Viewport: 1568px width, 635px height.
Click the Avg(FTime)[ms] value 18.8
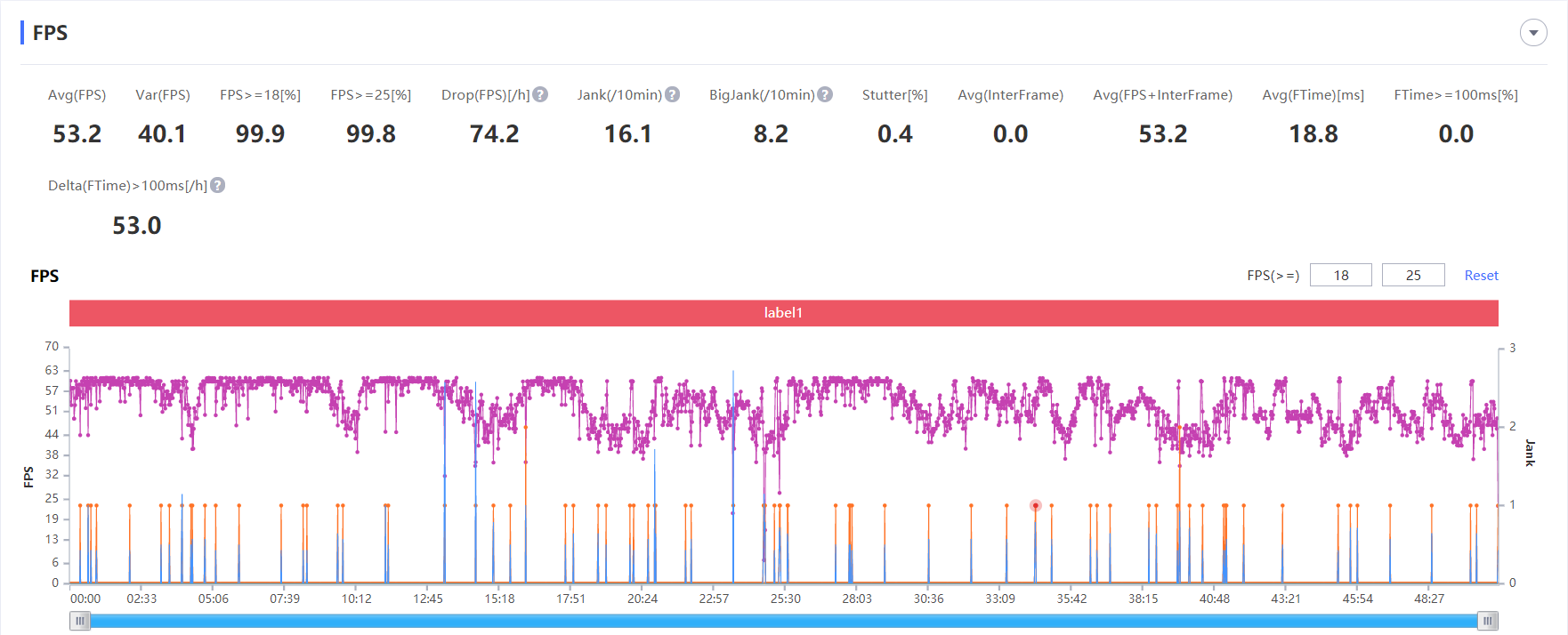click(1313, 134)
